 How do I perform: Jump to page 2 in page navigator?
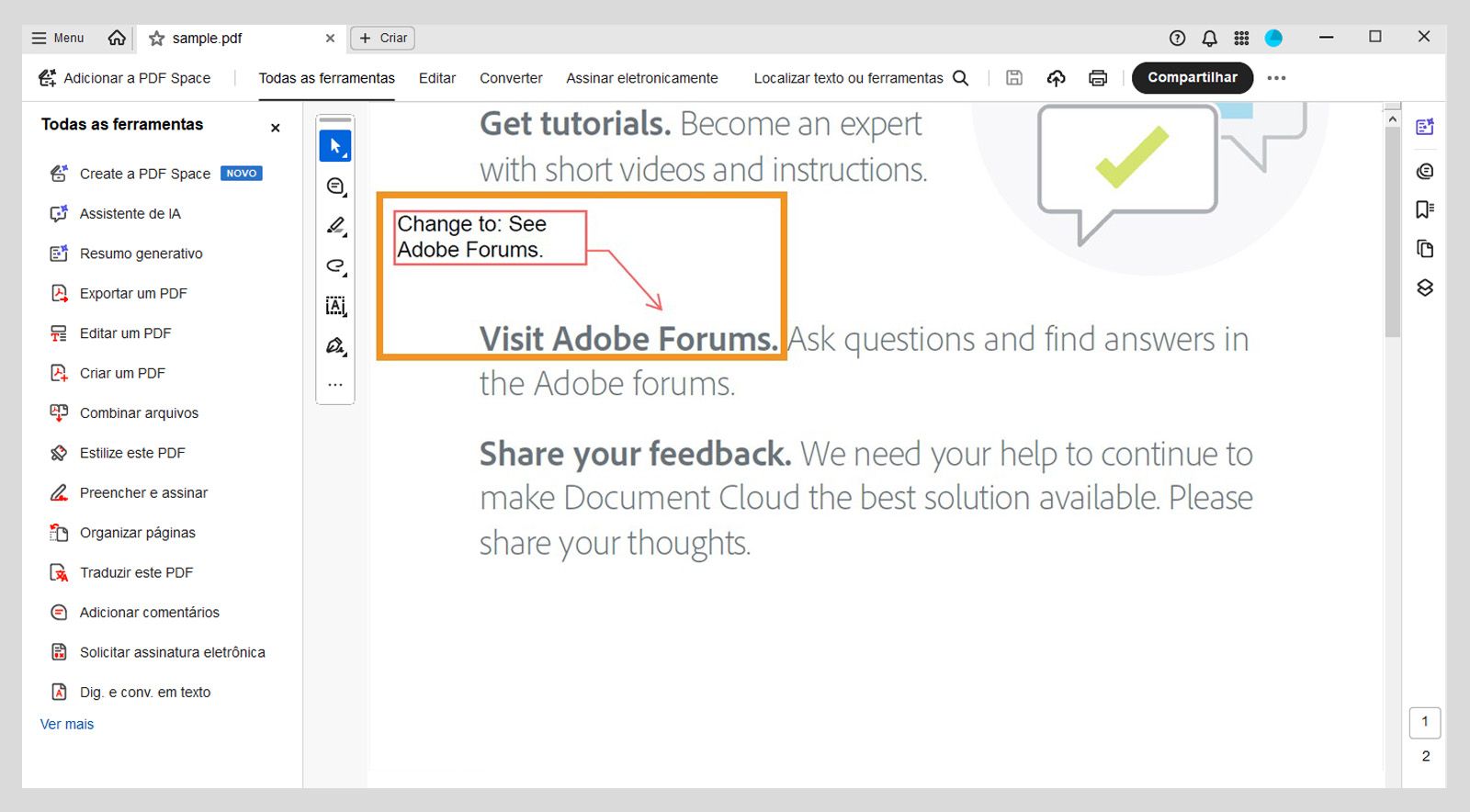coord(1425,756)
